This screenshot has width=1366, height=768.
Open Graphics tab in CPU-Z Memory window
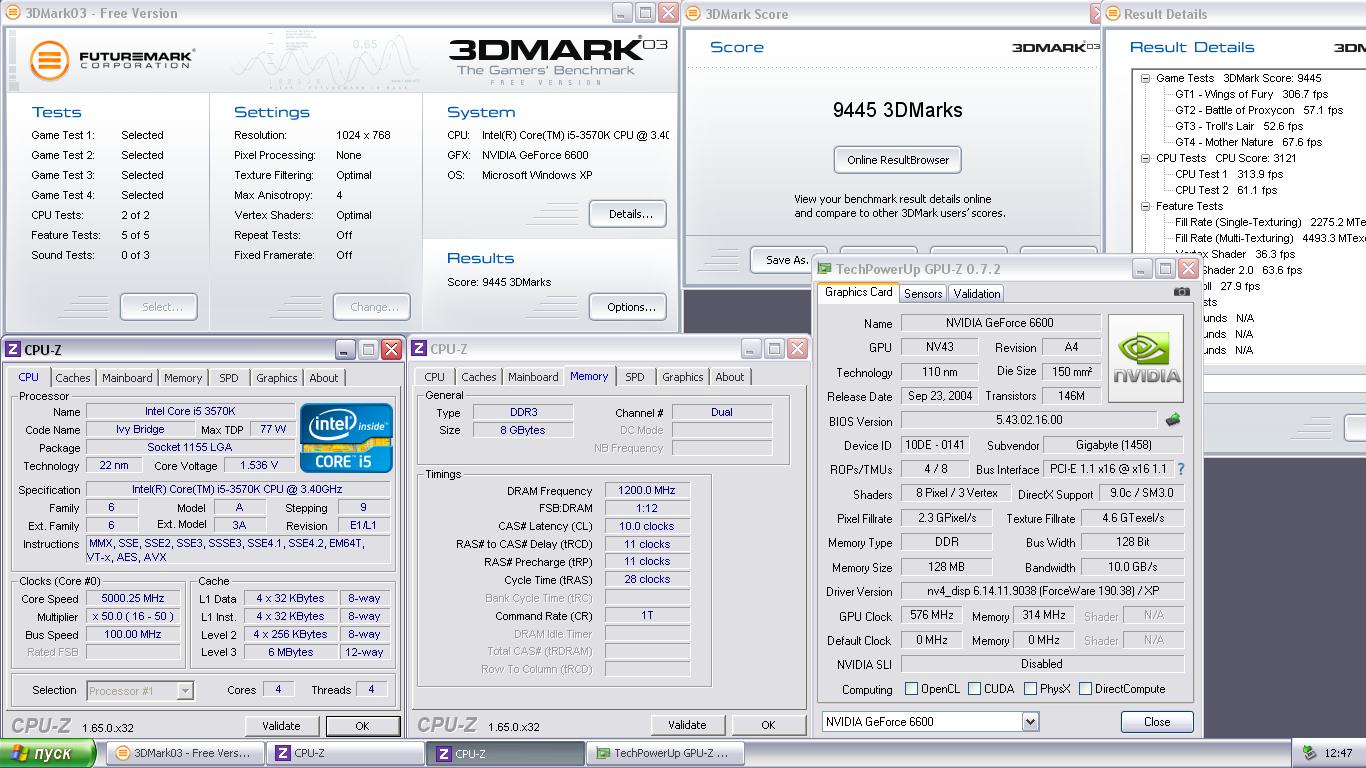point(683,377)
